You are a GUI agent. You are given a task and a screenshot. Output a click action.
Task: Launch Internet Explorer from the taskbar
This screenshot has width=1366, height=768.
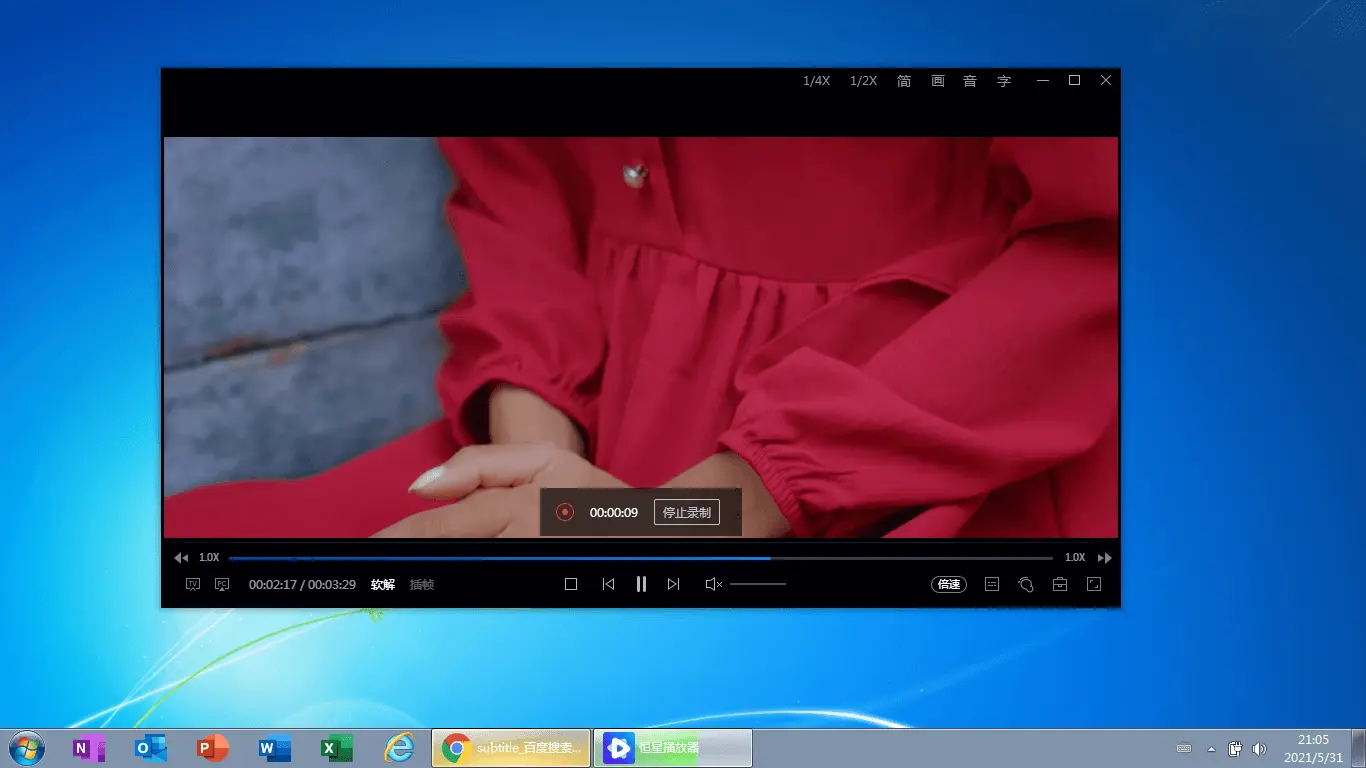click(399, 748)
